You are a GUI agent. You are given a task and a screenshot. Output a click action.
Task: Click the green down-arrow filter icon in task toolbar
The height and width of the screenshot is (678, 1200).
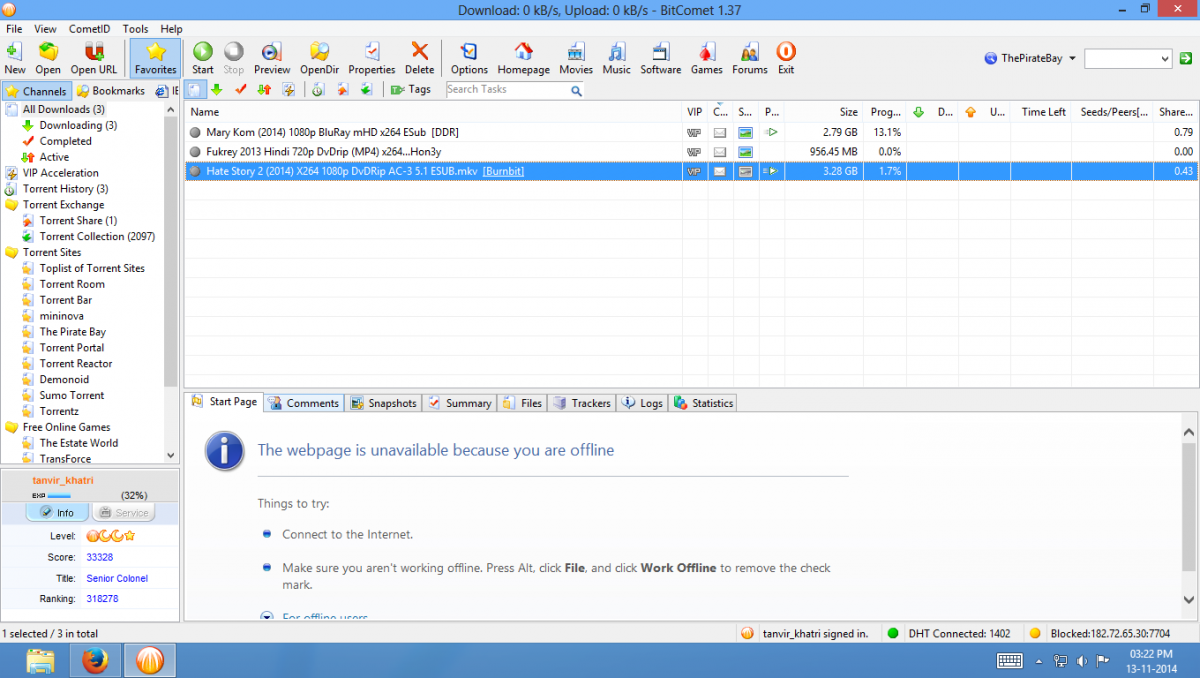(216, 90)
